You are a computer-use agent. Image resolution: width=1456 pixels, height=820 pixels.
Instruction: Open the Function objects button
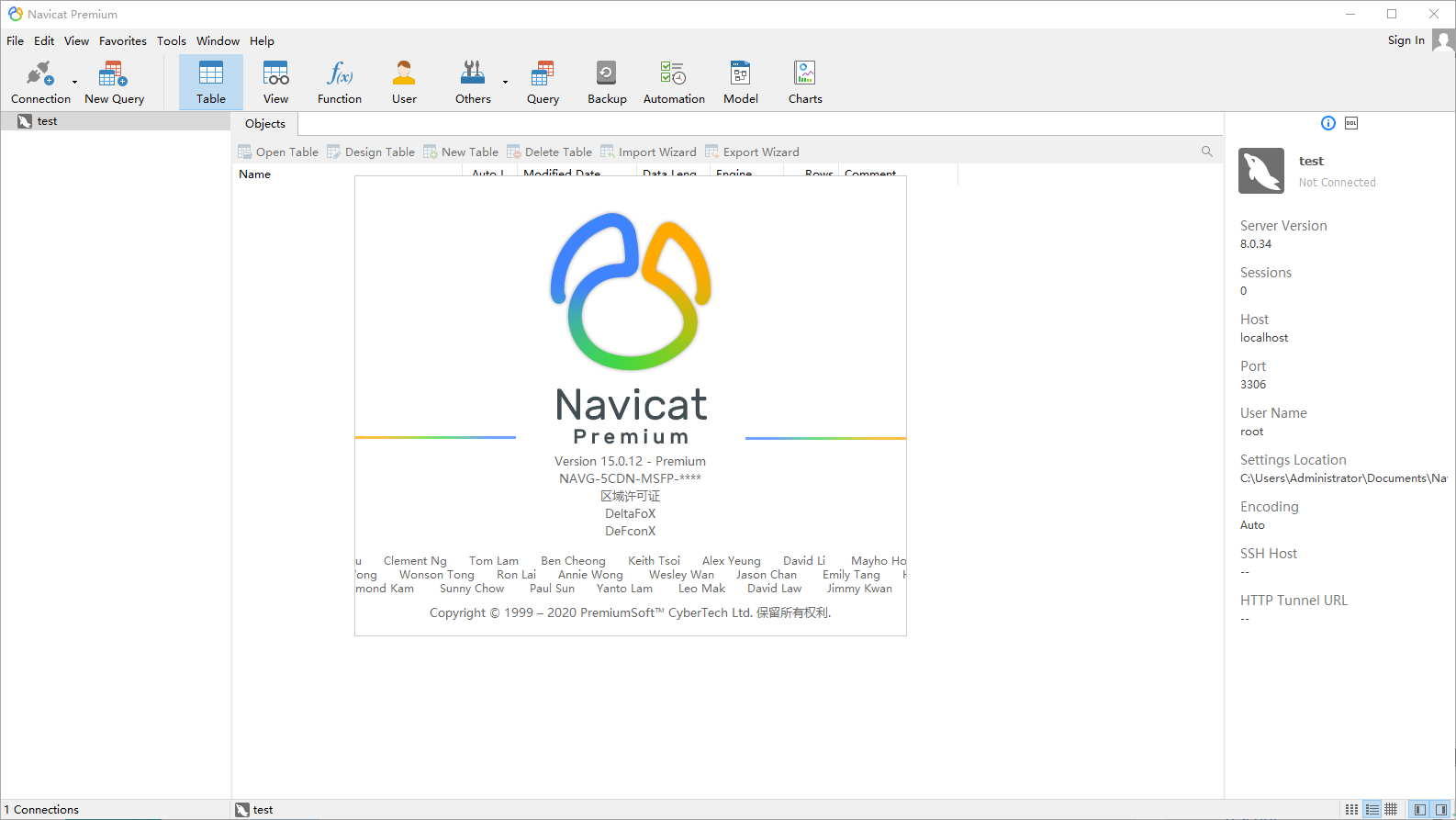[x=340, y=82]
